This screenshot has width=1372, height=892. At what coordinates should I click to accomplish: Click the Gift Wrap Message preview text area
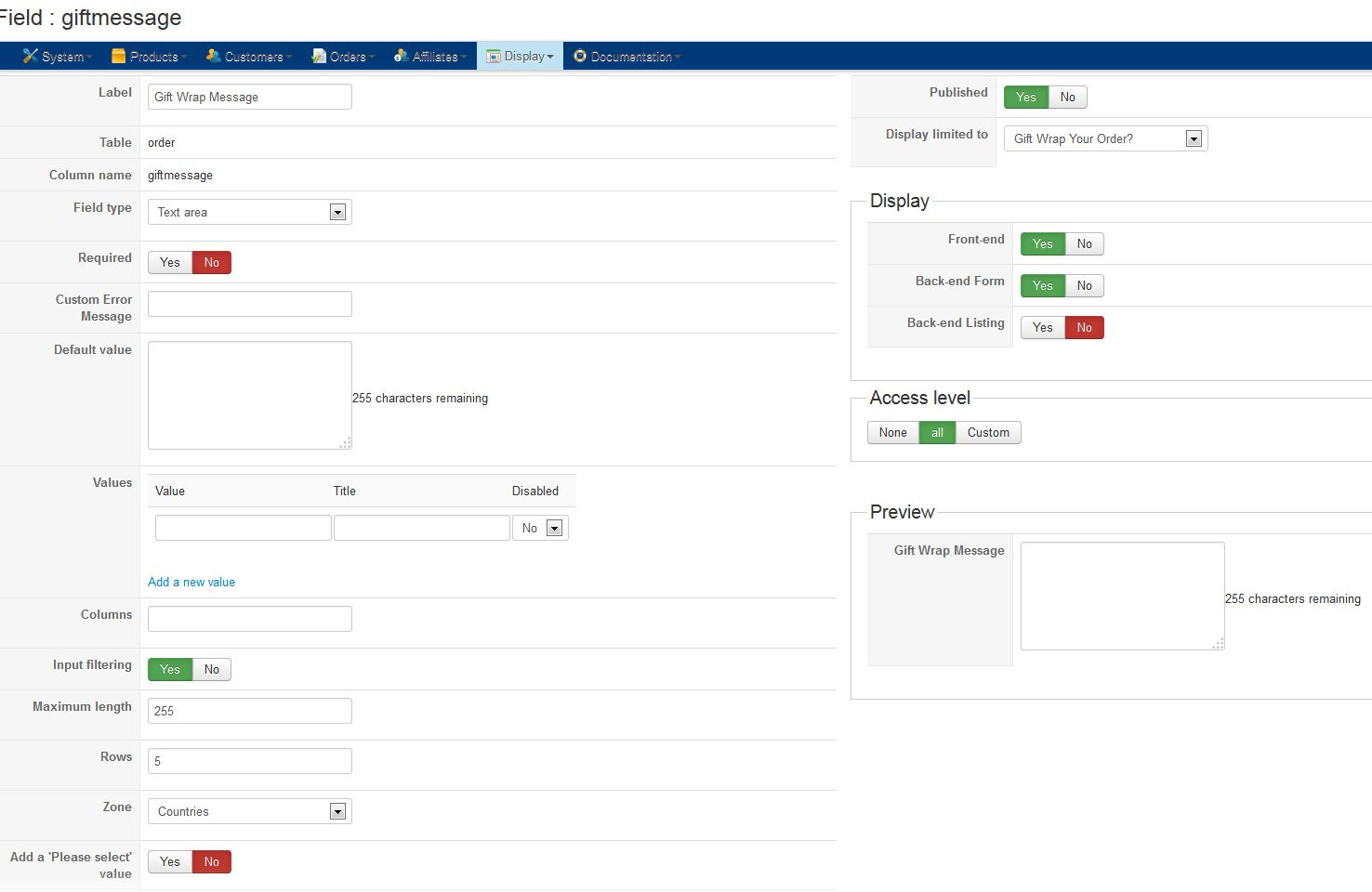1123,597
